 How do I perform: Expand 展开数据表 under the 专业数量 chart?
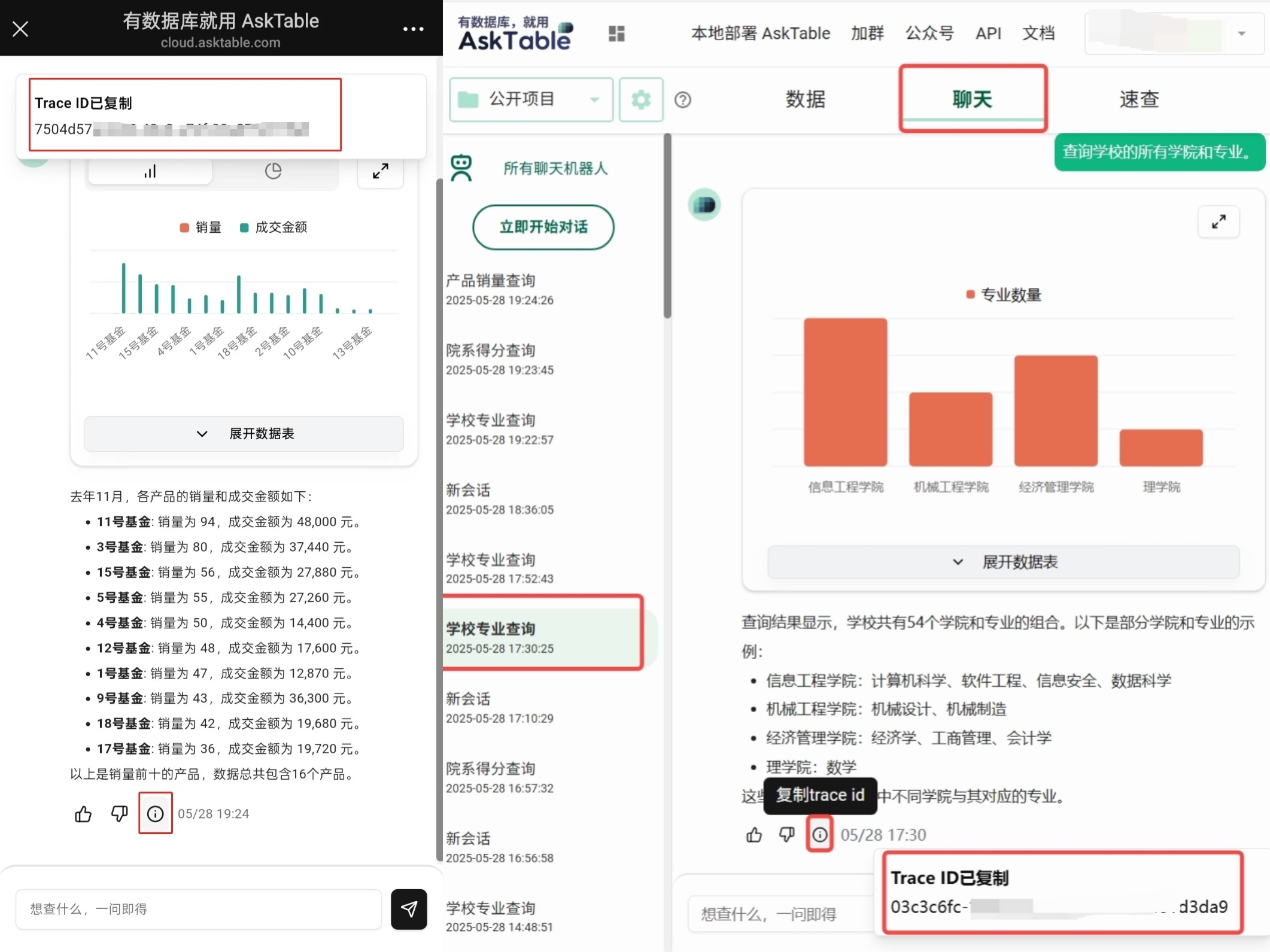pos(1004,562)
